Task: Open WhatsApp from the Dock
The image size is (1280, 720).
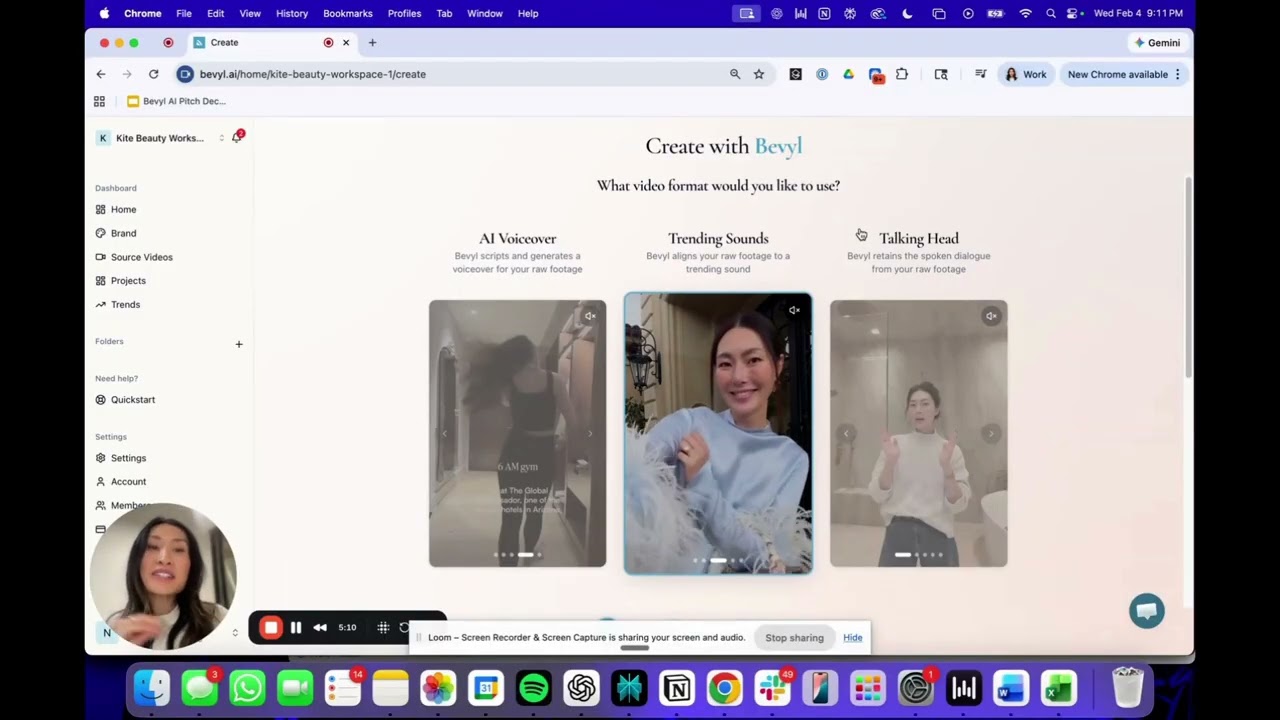Action: coord(247,688)
